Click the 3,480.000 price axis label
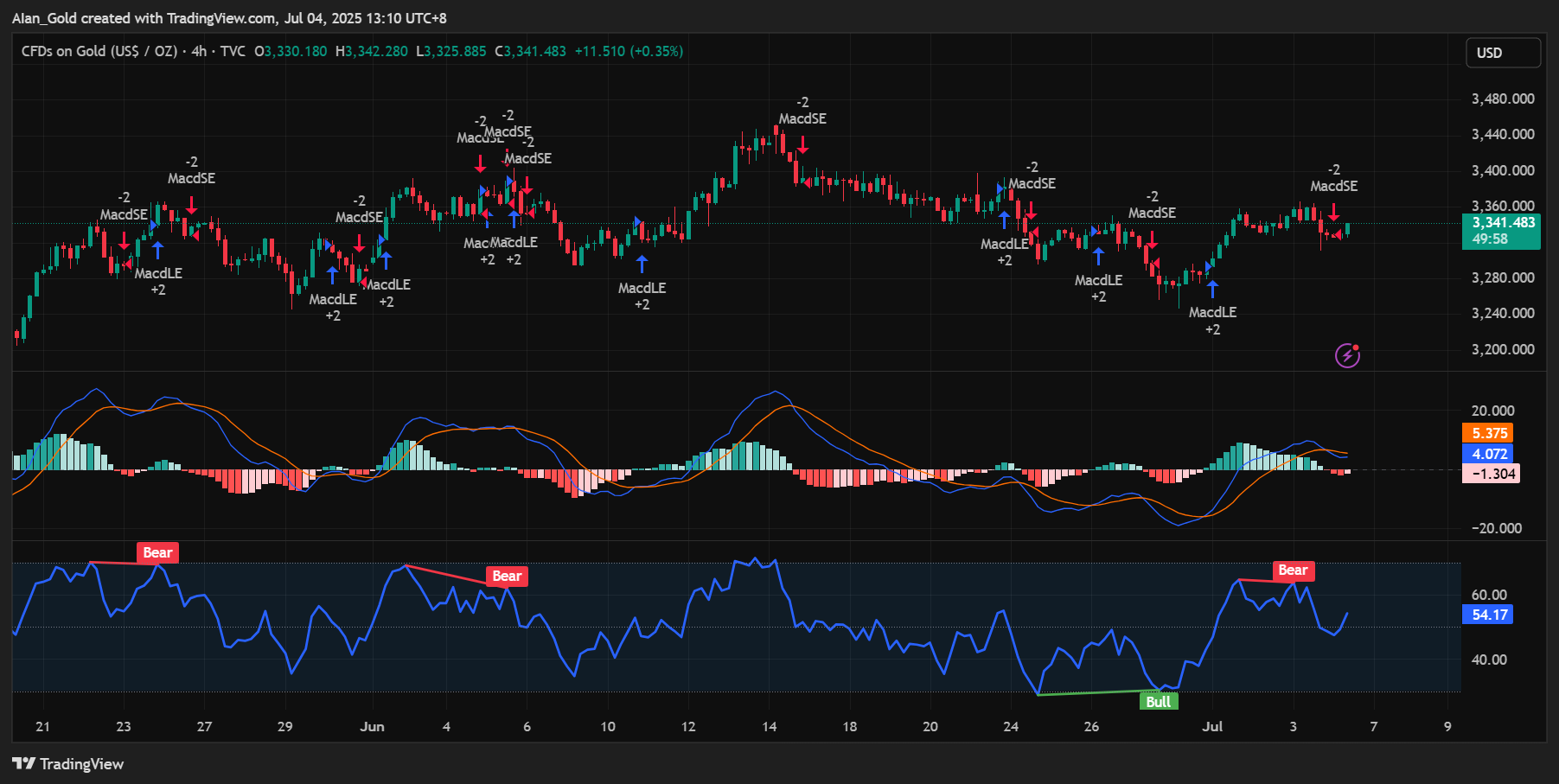The image size is (1559, 784). (1503, 99)
